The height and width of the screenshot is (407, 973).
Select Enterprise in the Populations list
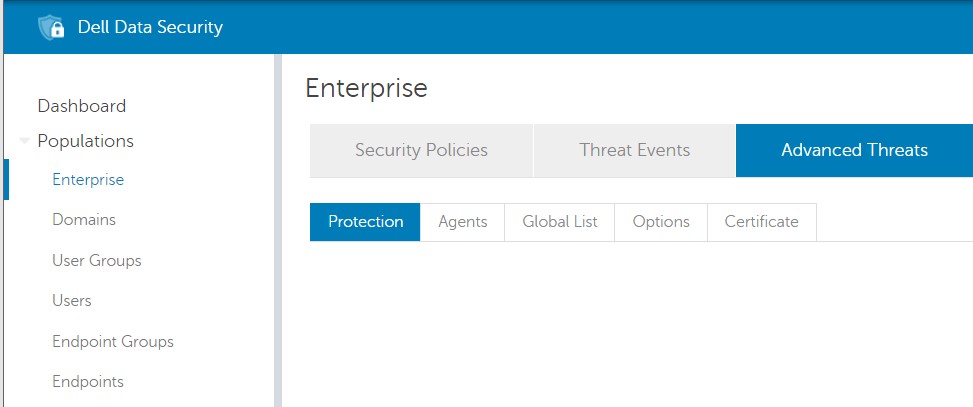coord(88,180)
